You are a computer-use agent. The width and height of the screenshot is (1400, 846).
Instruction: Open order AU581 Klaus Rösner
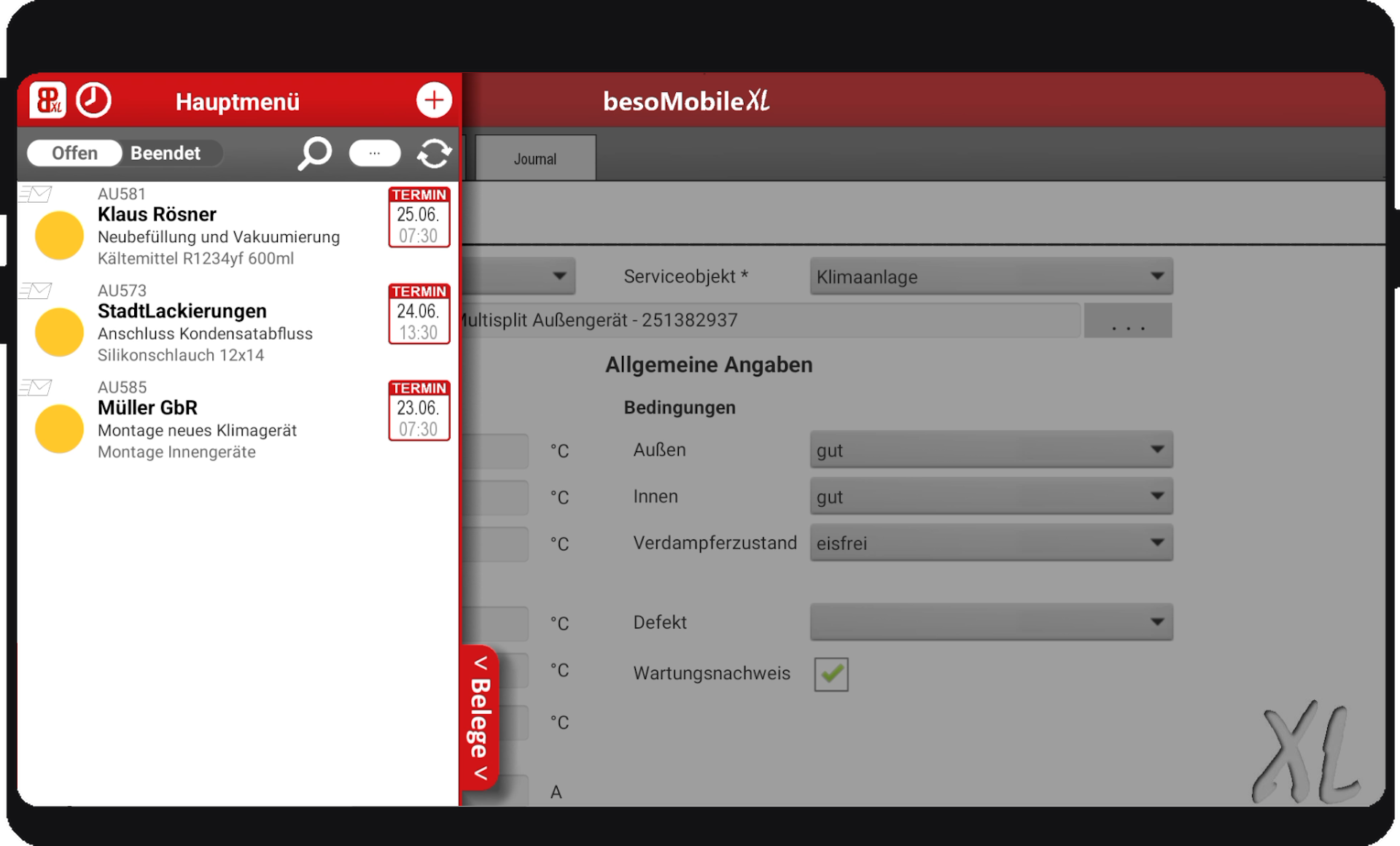pos(238,227)
